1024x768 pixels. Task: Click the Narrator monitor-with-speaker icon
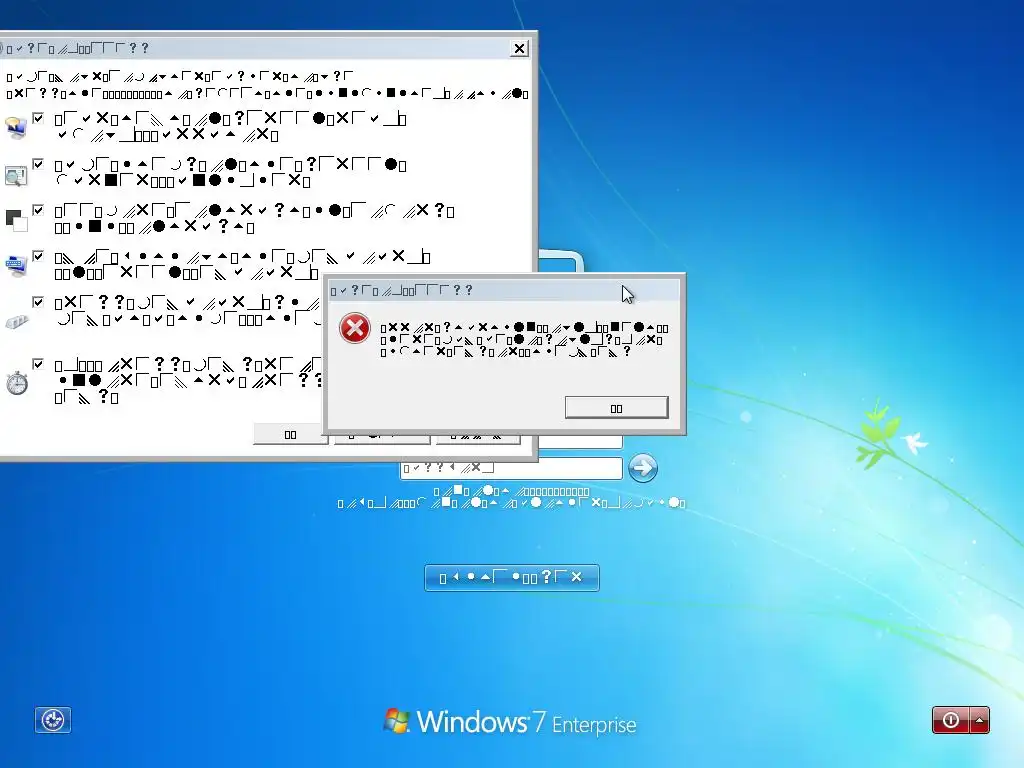pyautogui.click(x=16, y=127)
